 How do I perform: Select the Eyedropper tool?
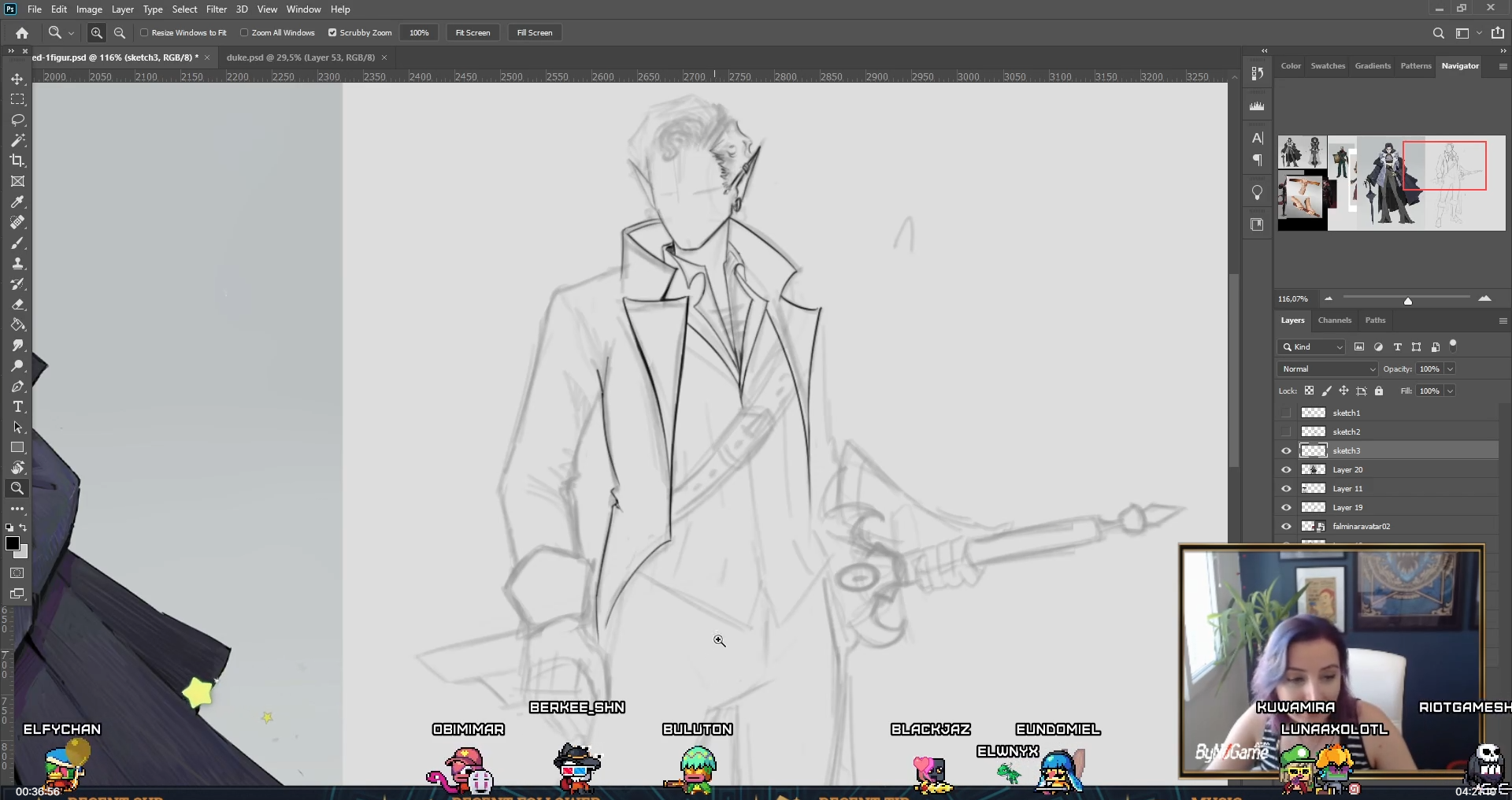pos(17,202)
